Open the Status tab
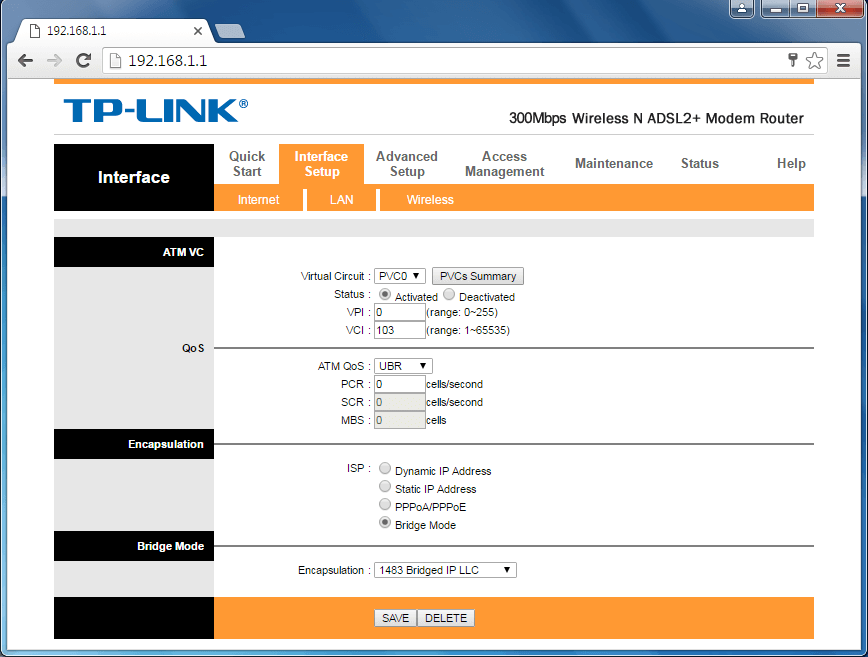Screen dimensions: 868x657 tap(700, 163)
